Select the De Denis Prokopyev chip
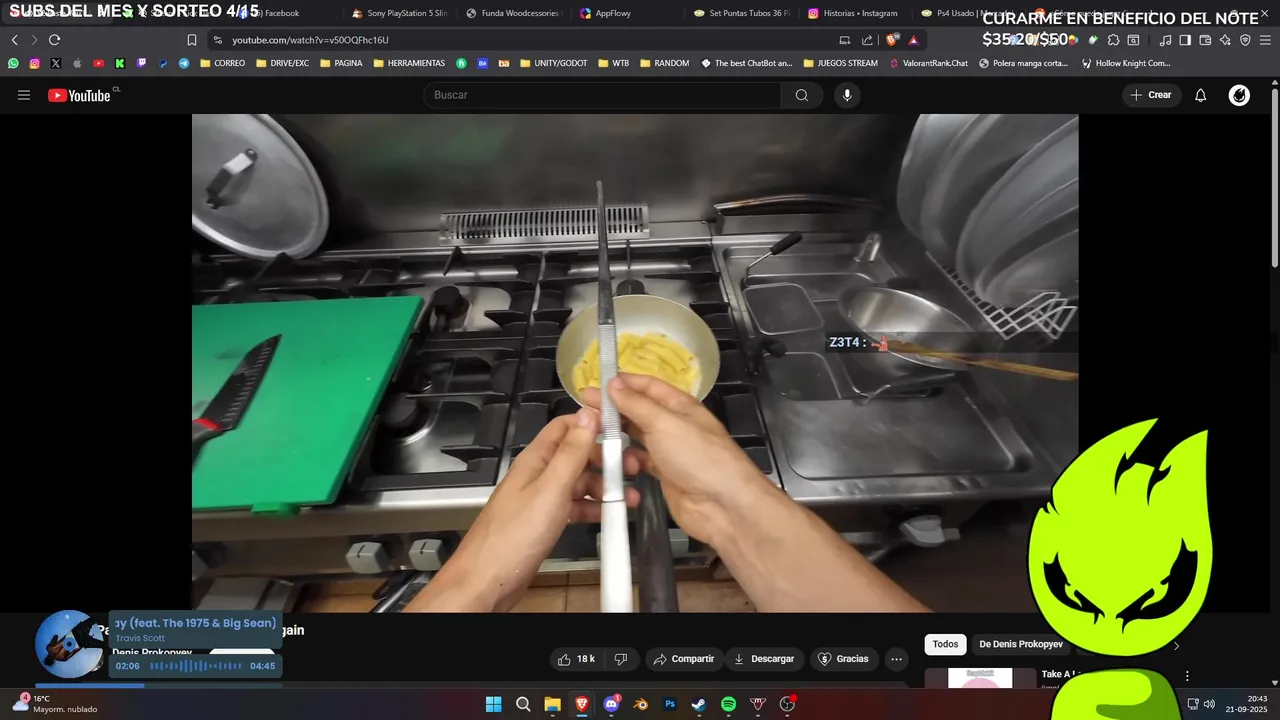1280x720 pixels. coord(1021,644)
